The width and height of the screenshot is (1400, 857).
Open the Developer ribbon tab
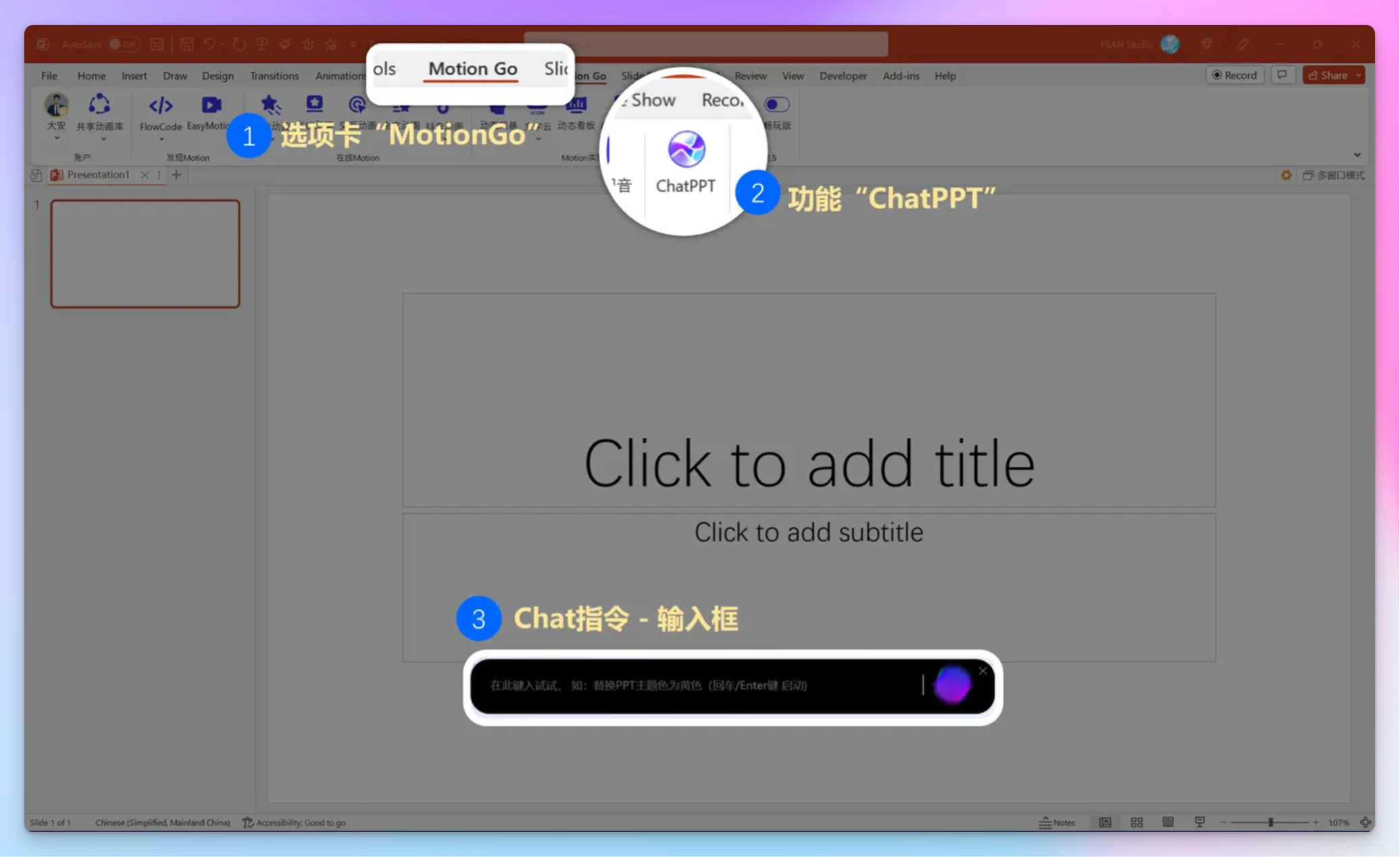843,76
